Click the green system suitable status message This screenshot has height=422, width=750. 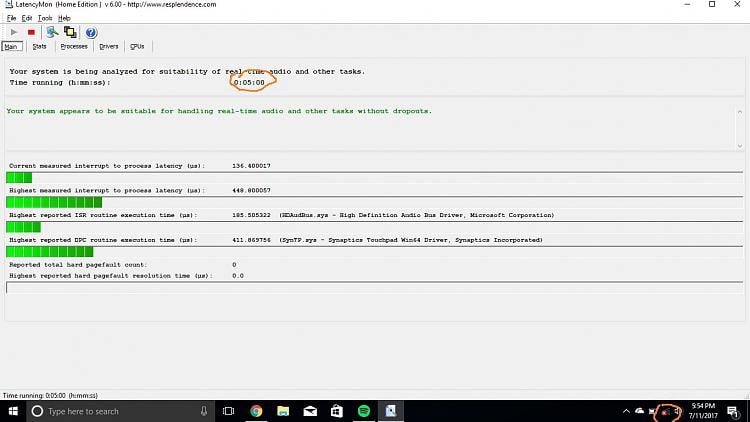[x=219, y=111]
